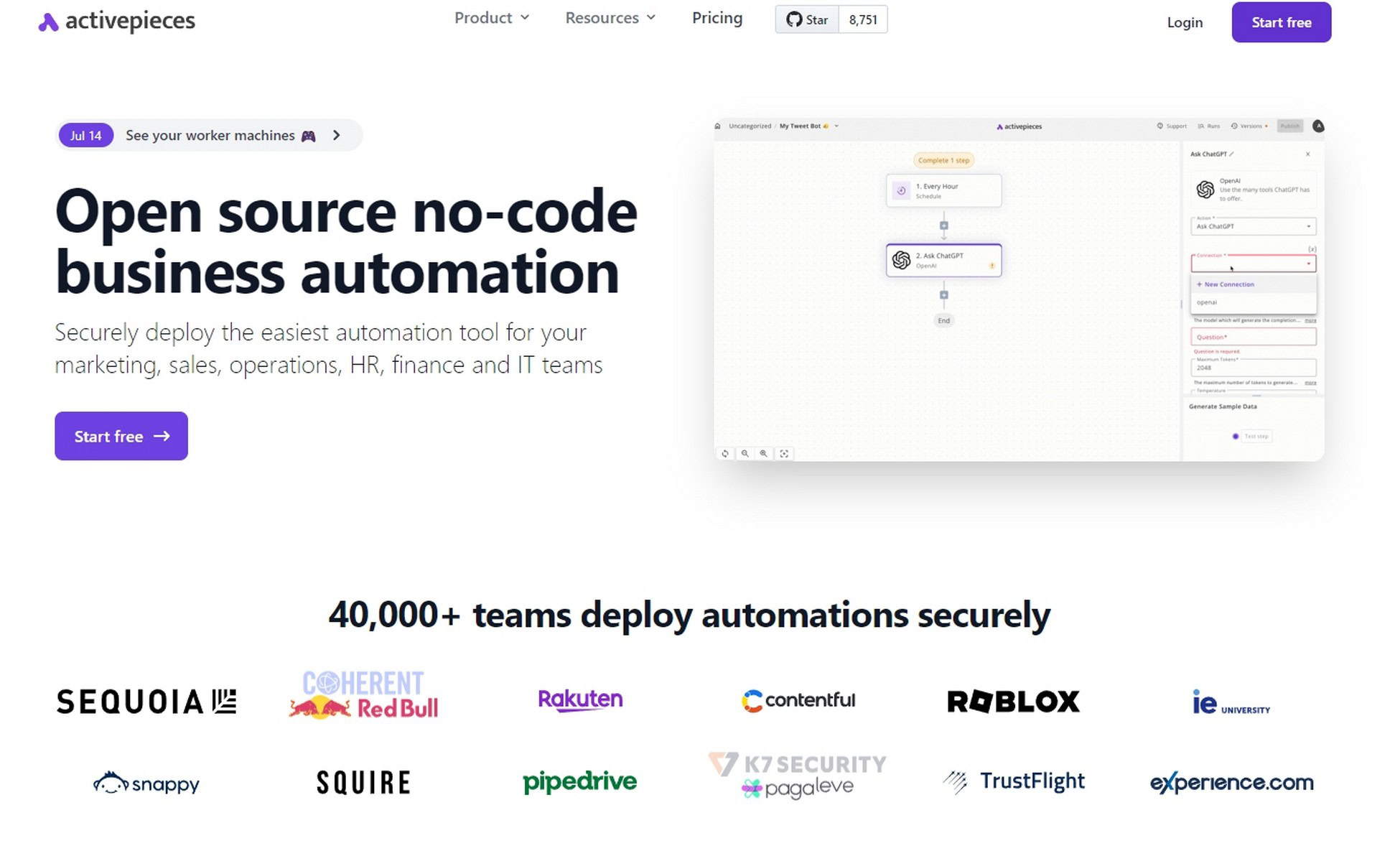Click the Rakuten logo
Image resolution: width=1400 pixels, height=851 pixels.
[580, 699]
